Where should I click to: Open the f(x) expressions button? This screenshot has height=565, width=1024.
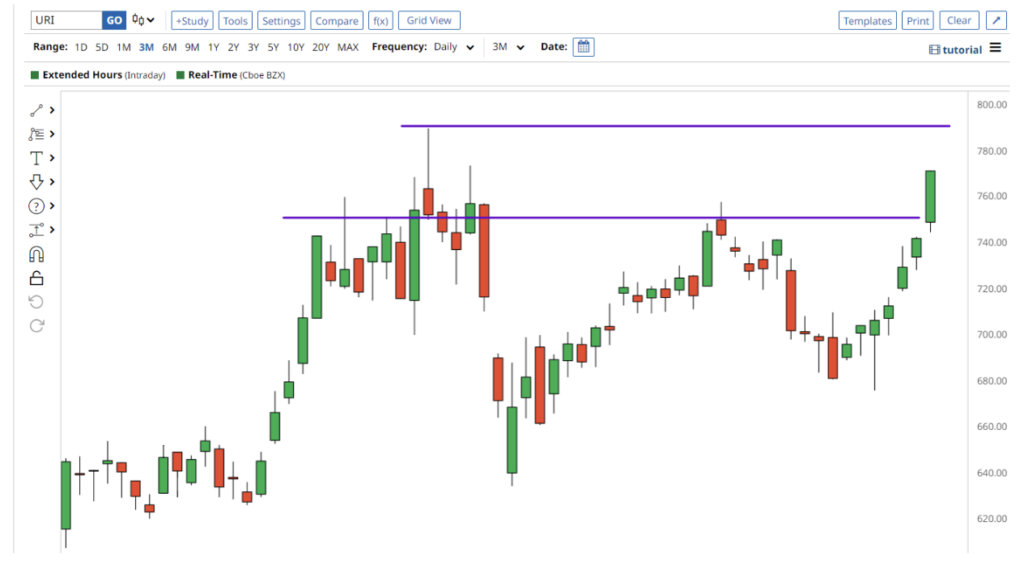coord(380,21)
